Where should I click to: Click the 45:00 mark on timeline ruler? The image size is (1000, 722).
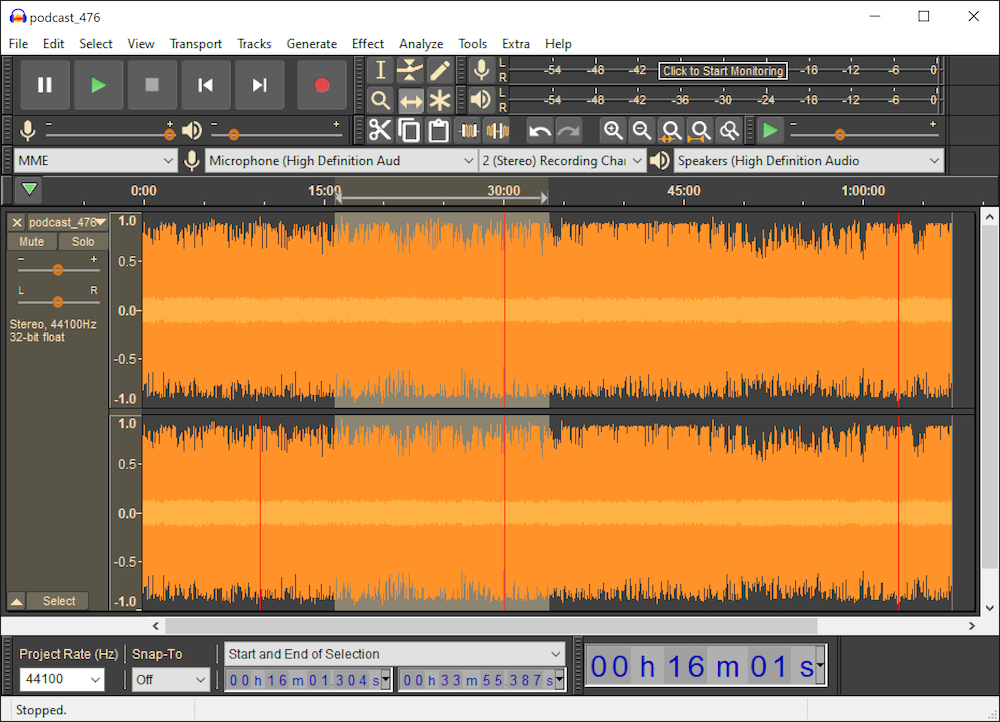pos(684,191)
